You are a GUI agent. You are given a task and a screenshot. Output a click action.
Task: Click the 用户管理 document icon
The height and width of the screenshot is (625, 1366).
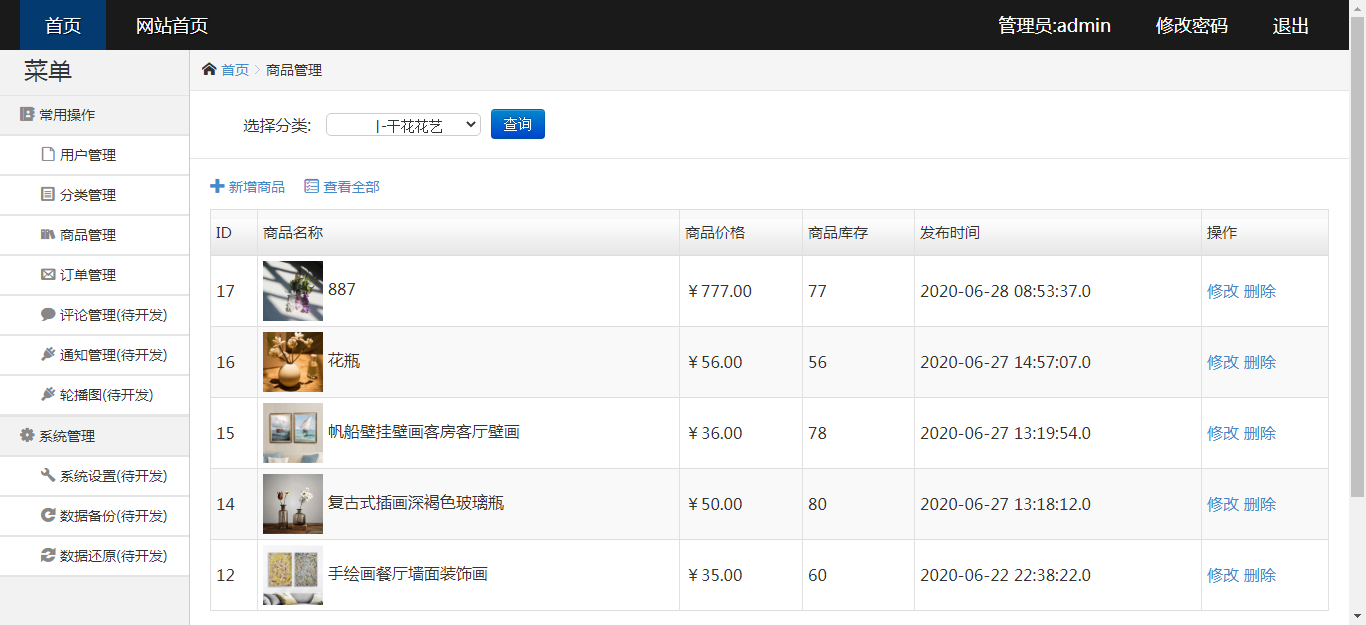click(48, 155)
